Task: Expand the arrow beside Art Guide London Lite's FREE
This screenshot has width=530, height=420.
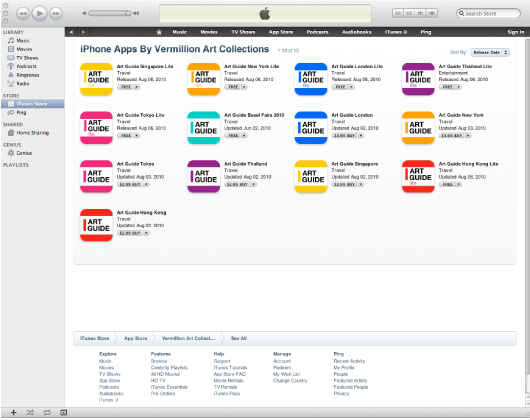Action: click(x=352, y=87)
